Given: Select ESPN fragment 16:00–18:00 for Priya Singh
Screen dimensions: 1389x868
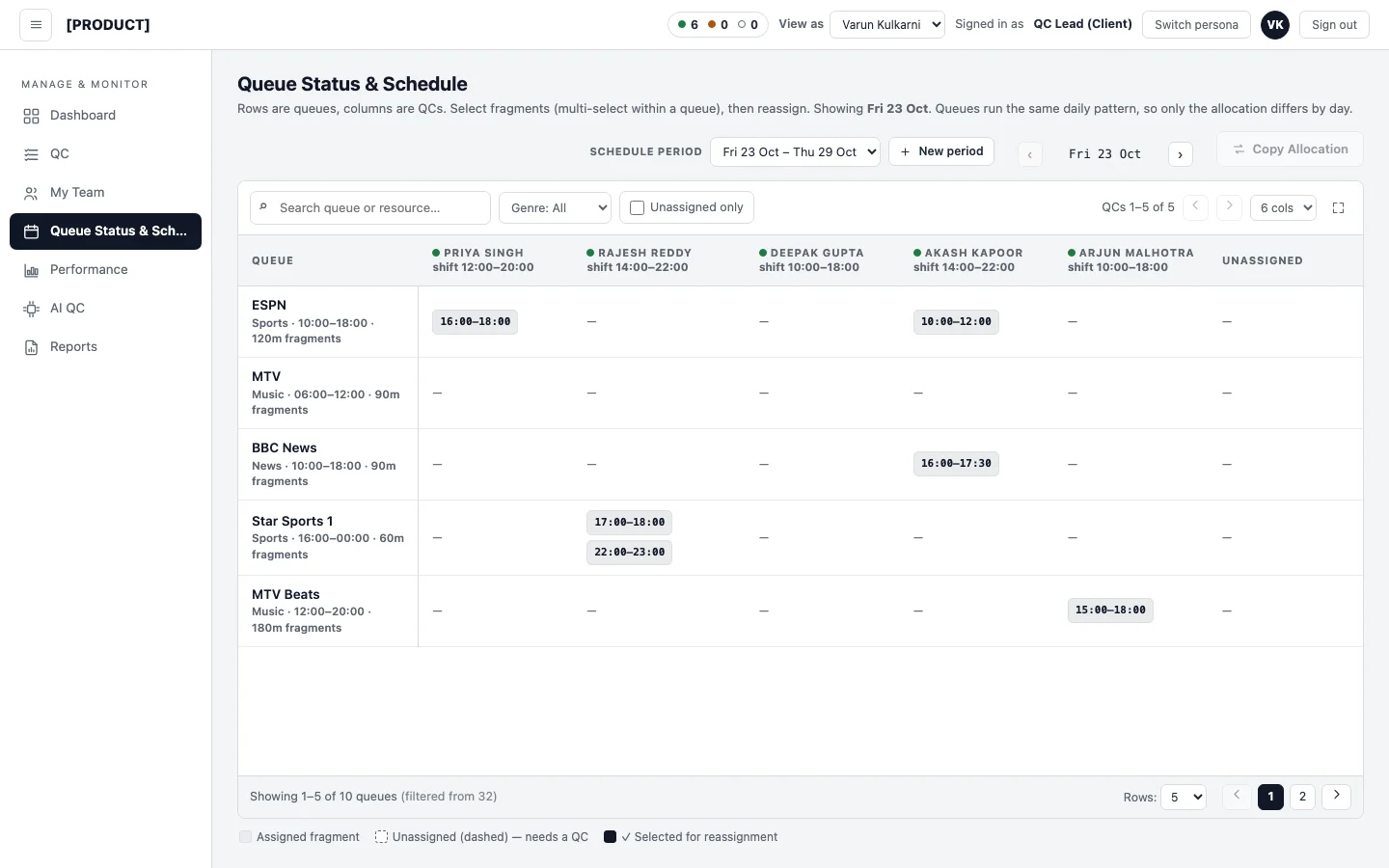Looking at the screenshot, I should (475, 322).
